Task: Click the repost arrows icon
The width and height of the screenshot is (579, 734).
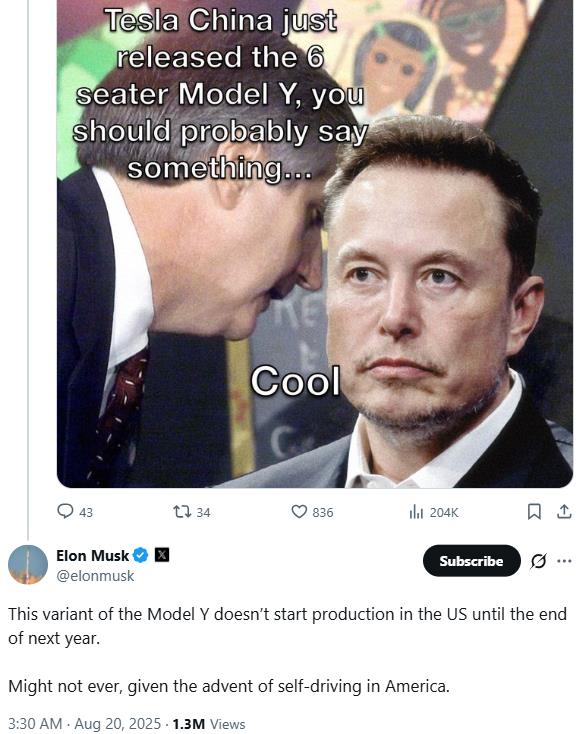Action: (182, 512)
